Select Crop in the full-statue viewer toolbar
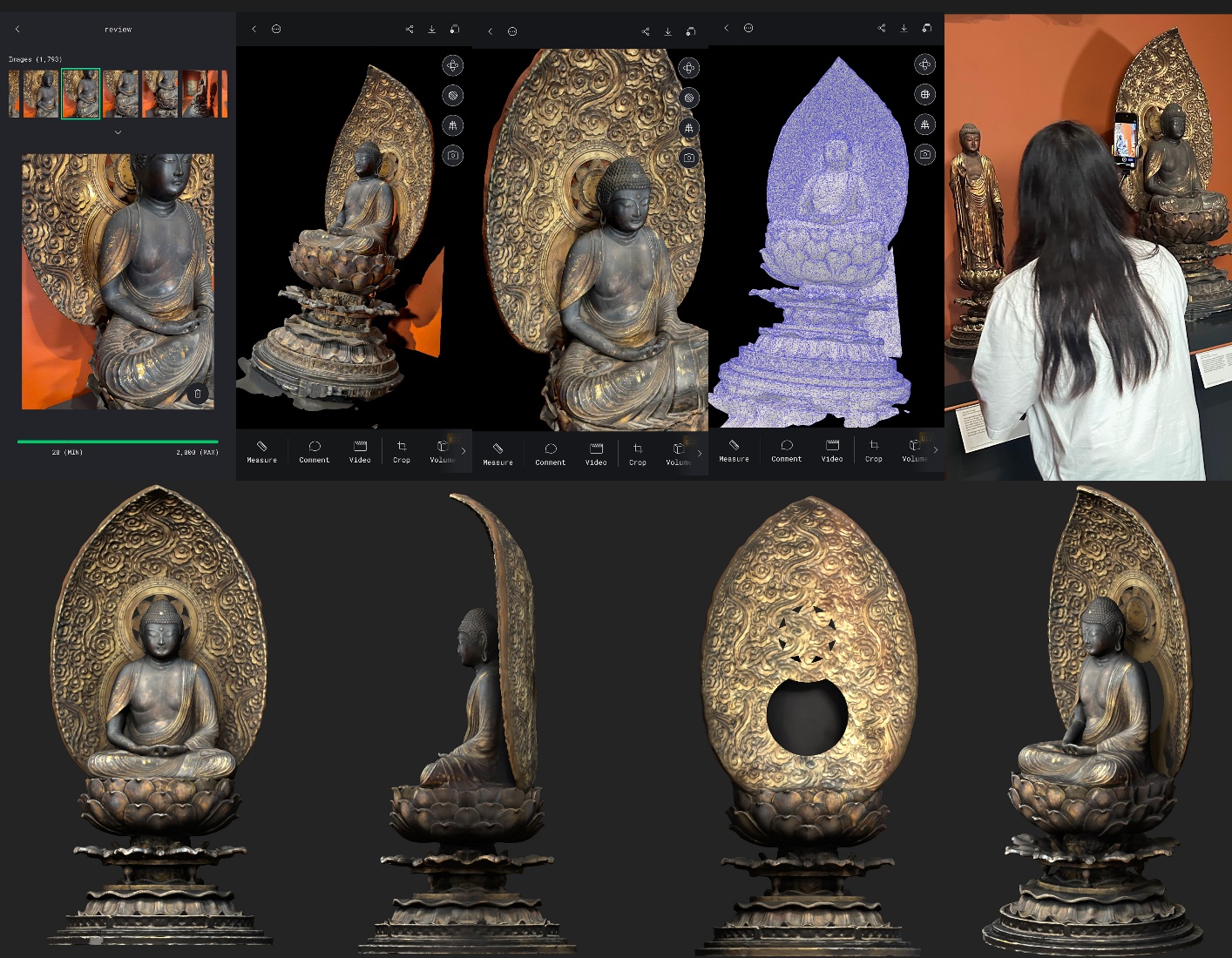 [402, 452]
